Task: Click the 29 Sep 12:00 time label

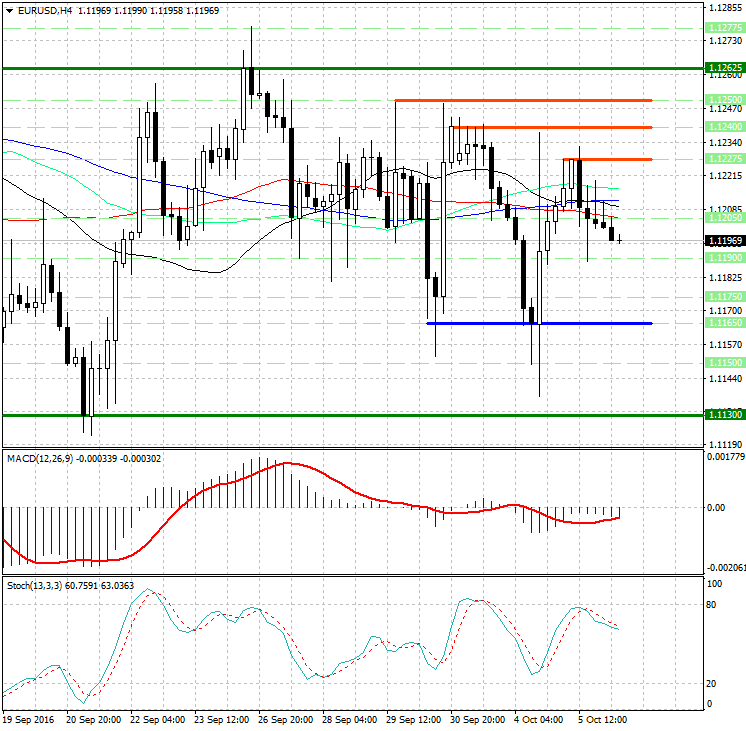Action: (x=413, y=720)
